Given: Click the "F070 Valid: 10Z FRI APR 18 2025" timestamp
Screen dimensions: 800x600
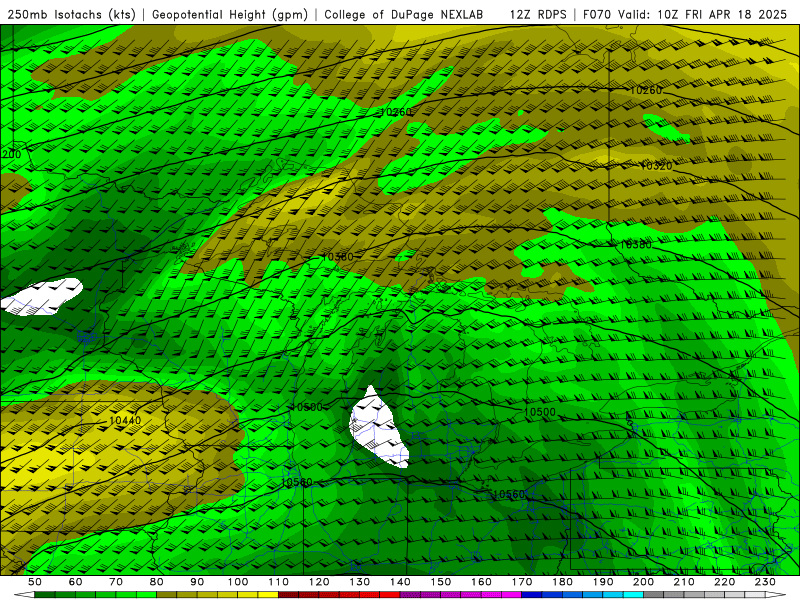Looking at the screenshot, I should click(x=685, y=15).
